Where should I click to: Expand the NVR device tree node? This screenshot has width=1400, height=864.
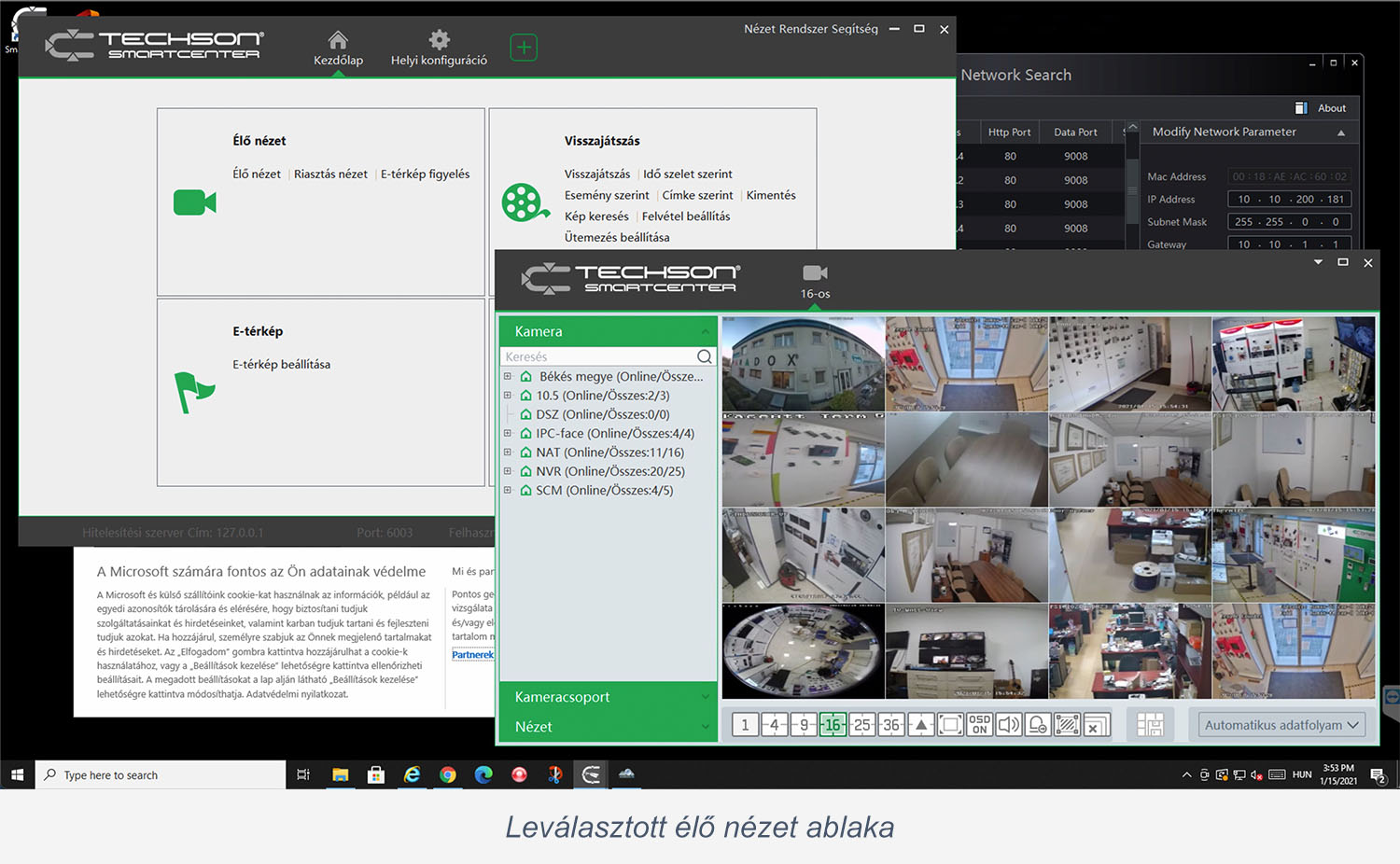pos(508,471)
